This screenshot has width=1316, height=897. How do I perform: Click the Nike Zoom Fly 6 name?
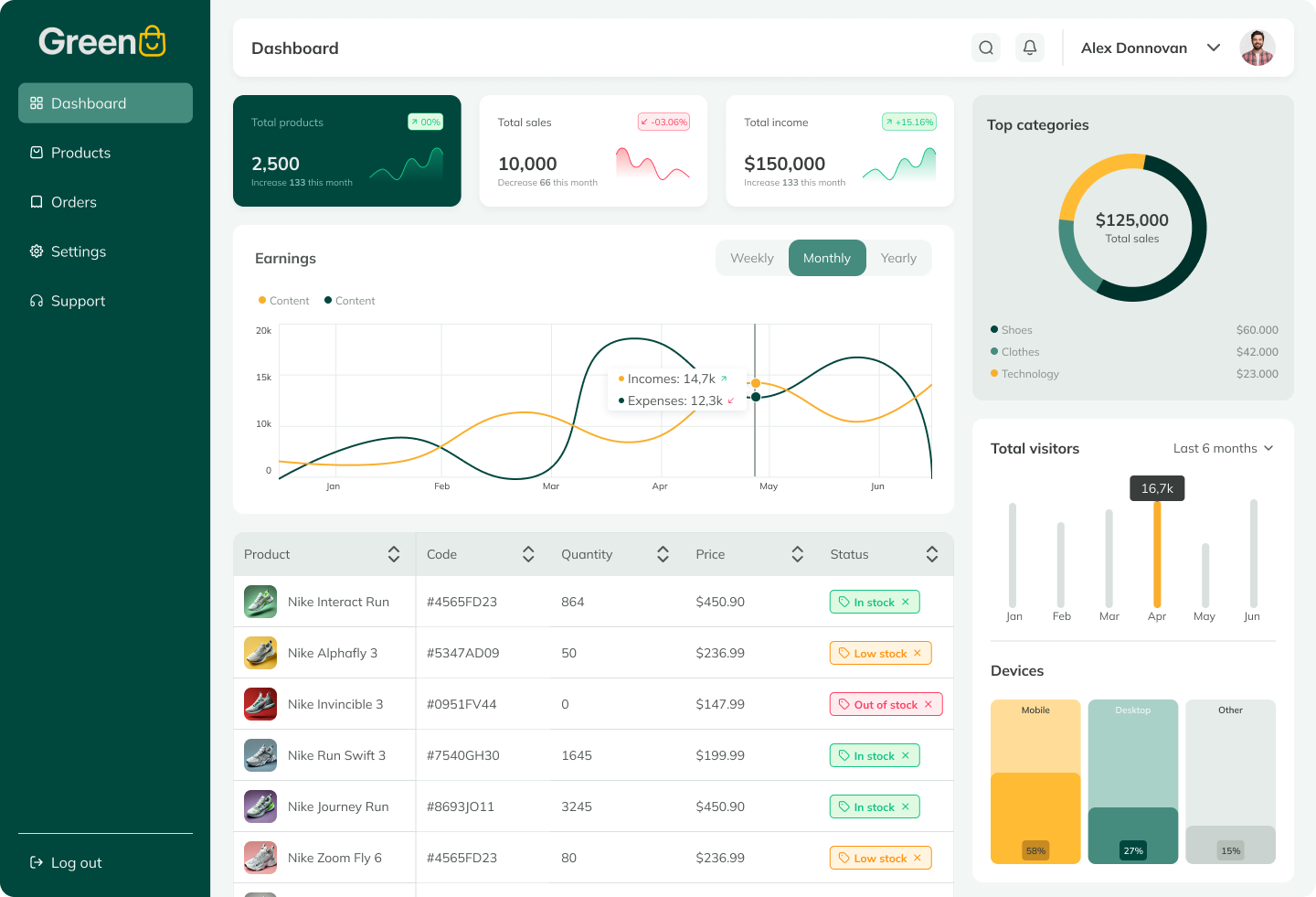334,858
